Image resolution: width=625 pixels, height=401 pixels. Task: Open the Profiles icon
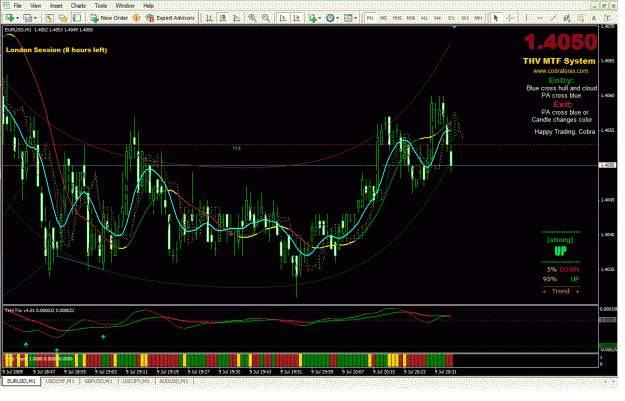point(27,18)
